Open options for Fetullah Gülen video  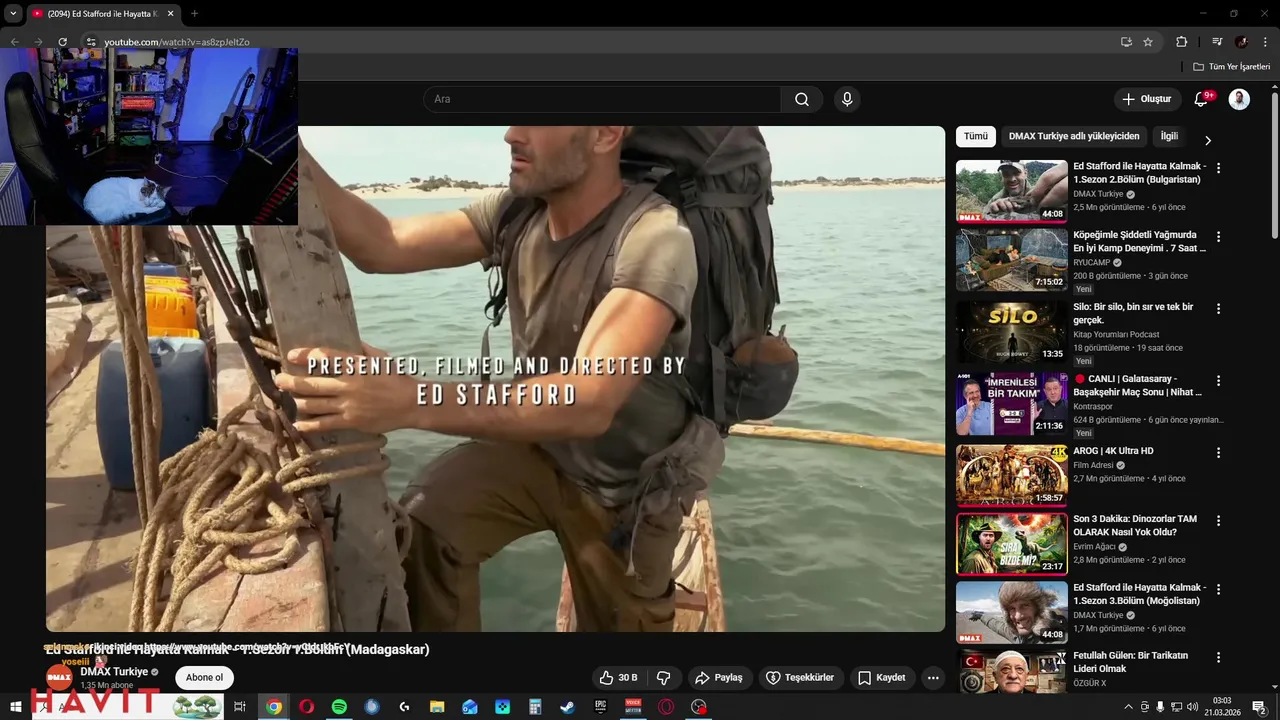pyautogui.click(x=1218, y=657)
